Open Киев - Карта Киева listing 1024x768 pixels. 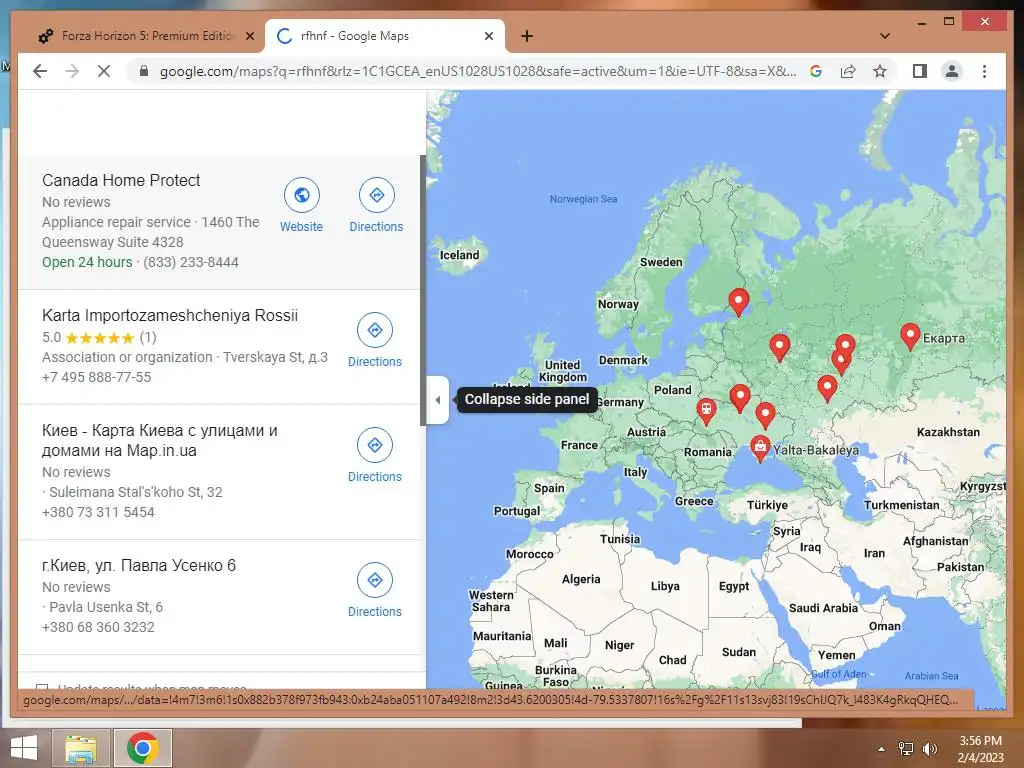point(159,440)
